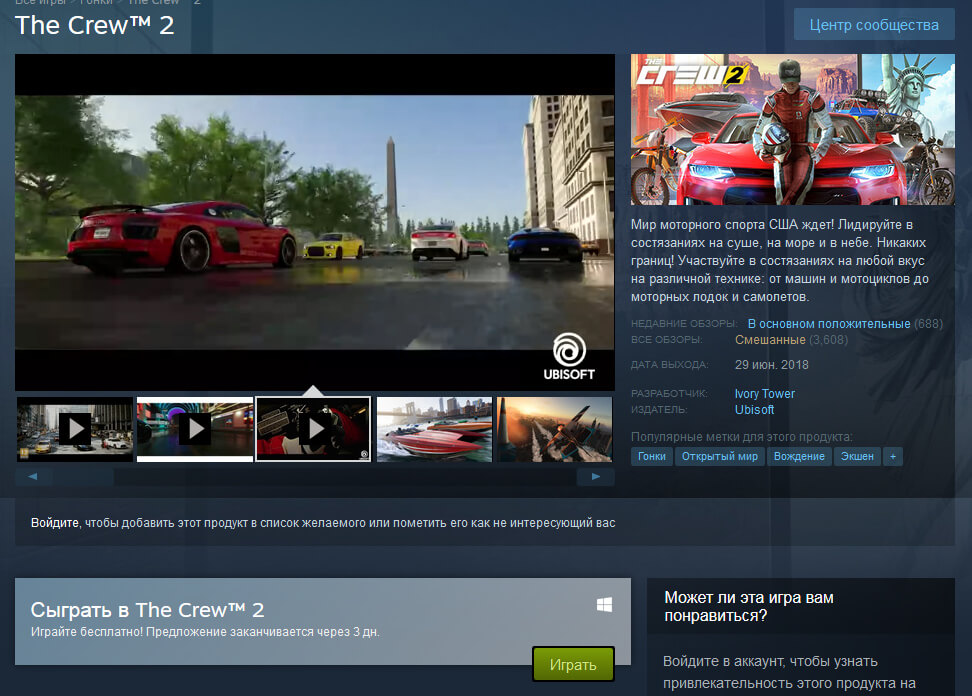972x696 pixels.
Task: Click the main video player area
Action: point(315,222)
